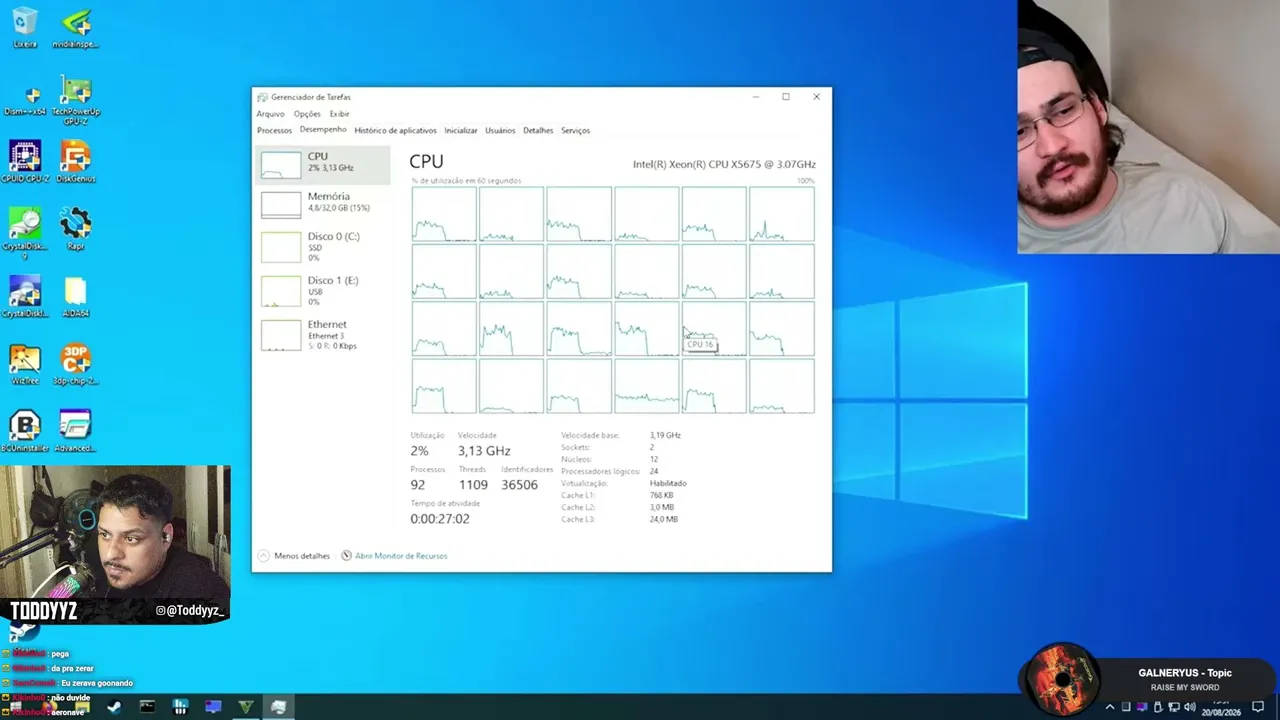The width and height of the screenshot is (1280, 720).
Task: Switch to Histórico de aplicativos tab
Action: [x=395, y=131]
